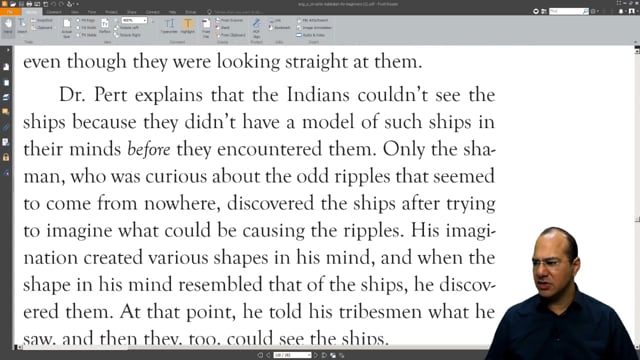
Task: Choose the Fit Page option
Action: coord(86,20)
